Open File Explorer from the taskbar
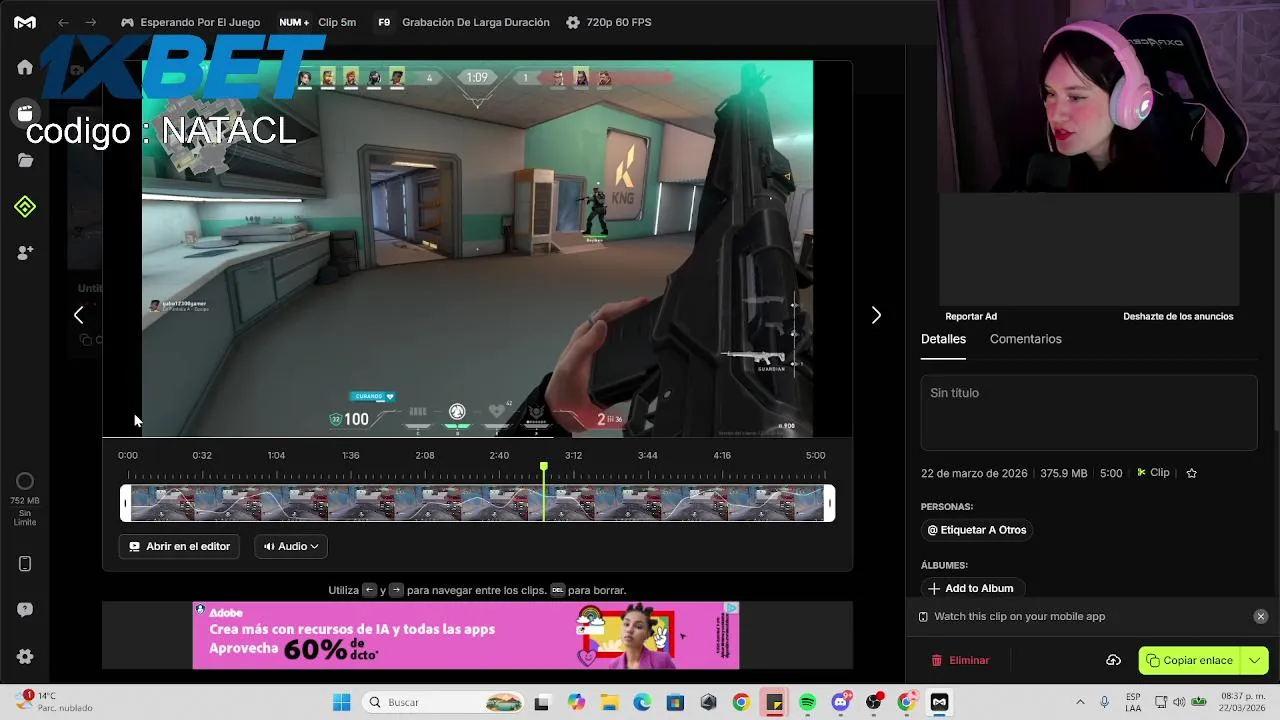 point(608,702)
